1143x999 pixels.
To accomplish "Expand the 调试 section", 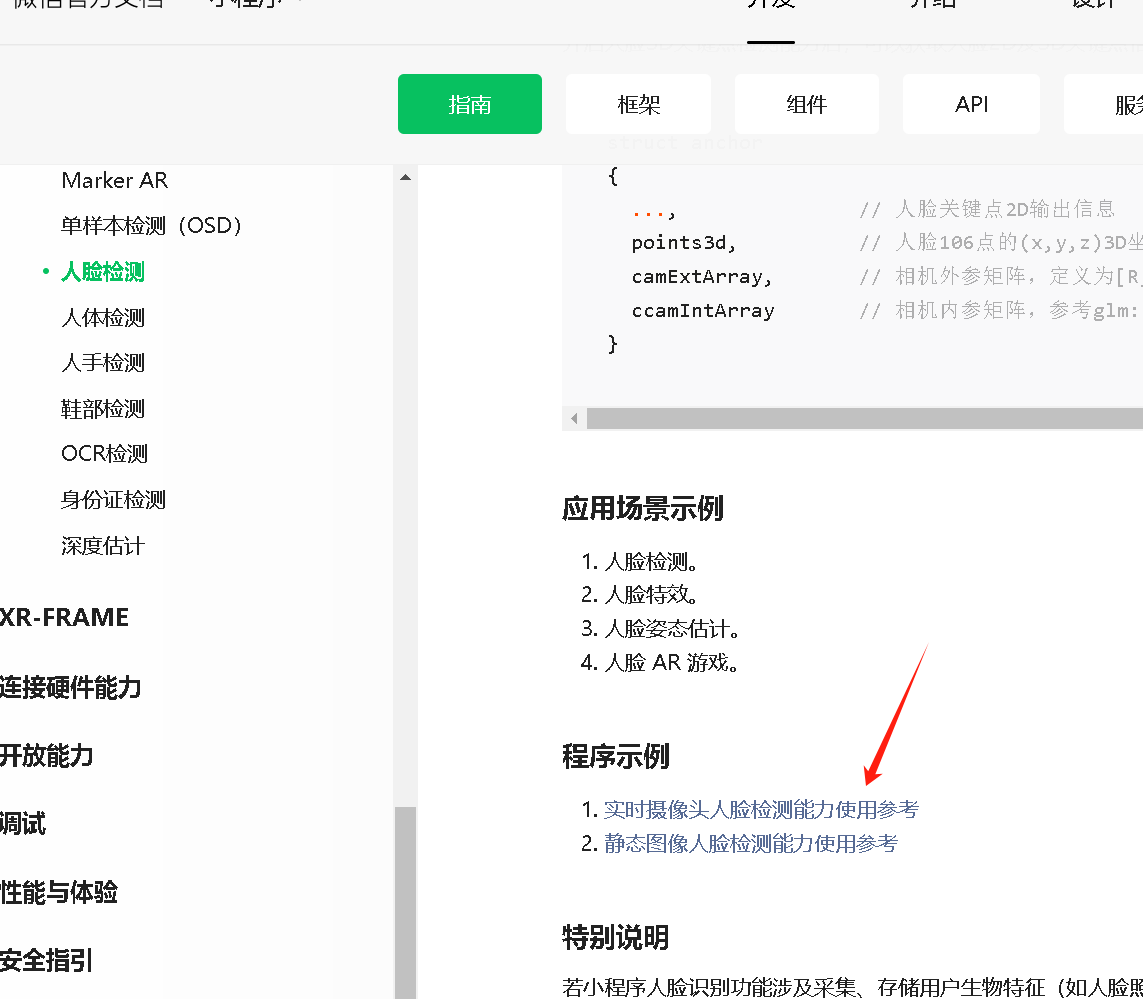I will (23, 824).
